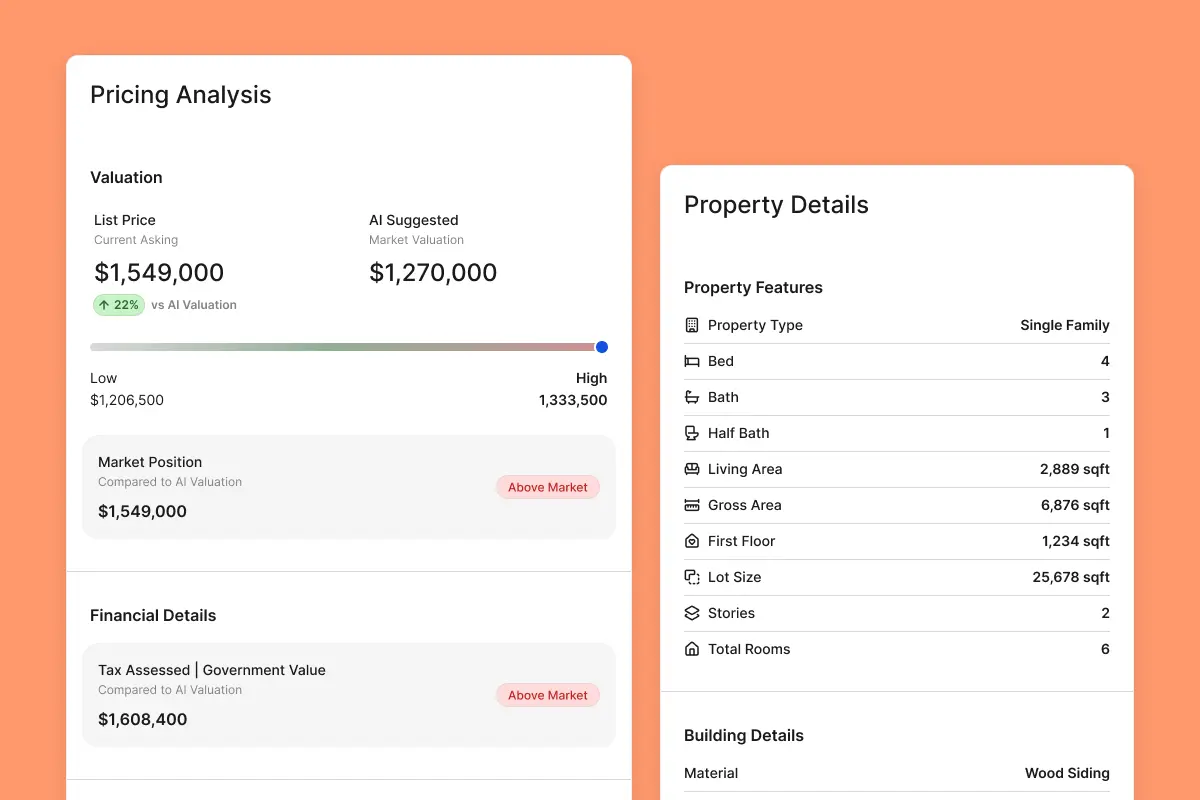
Task: Select the Bed icon in Property Features
Action: pos(691,361)
